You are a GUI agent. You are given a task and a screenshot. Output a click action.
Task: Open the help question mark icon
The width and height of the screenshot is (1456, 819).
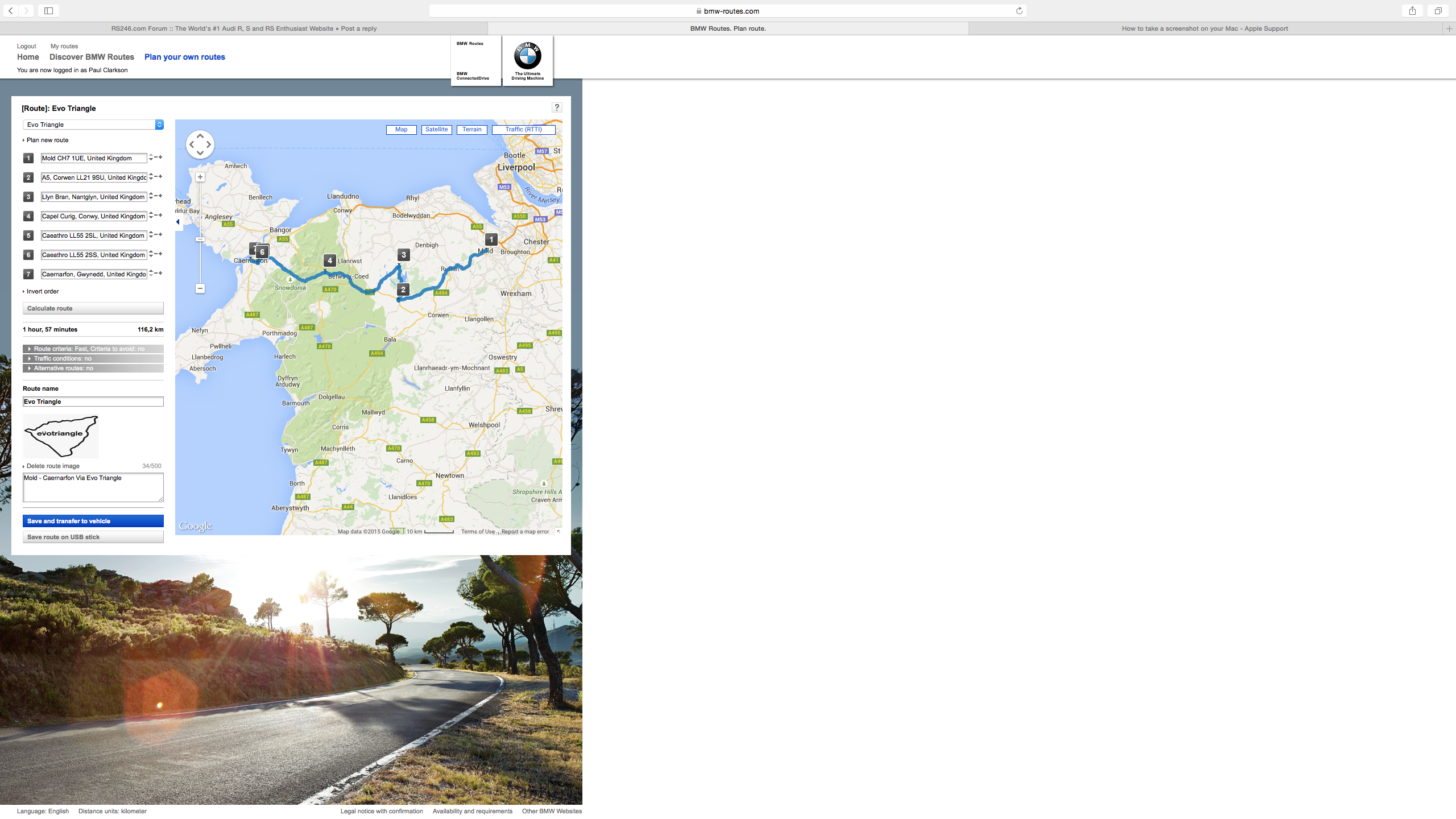(x=557, y=107)
